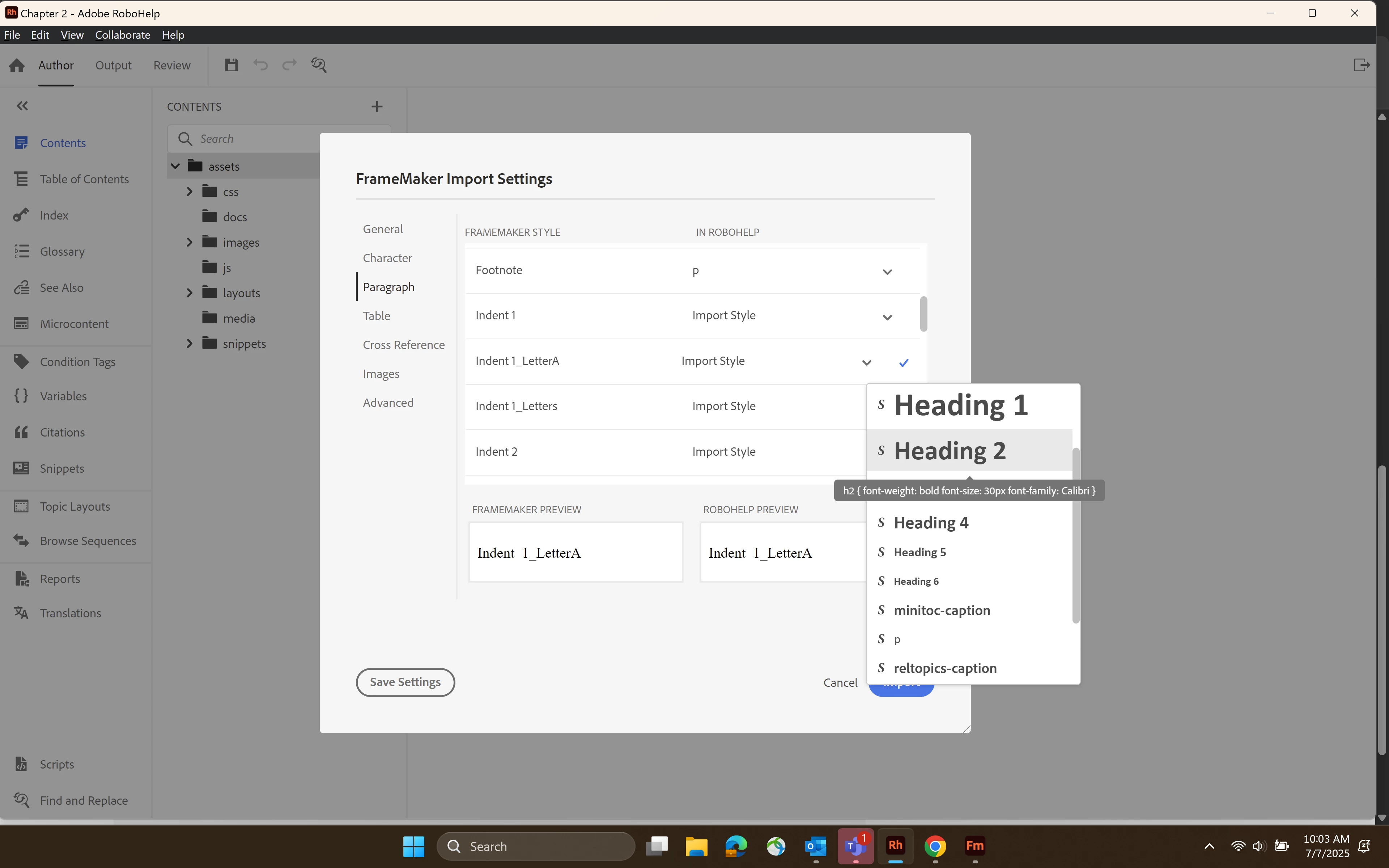The image size is (1389, 868).
Task: Click Cancel in the import dialog
Action: pos(840,682)
